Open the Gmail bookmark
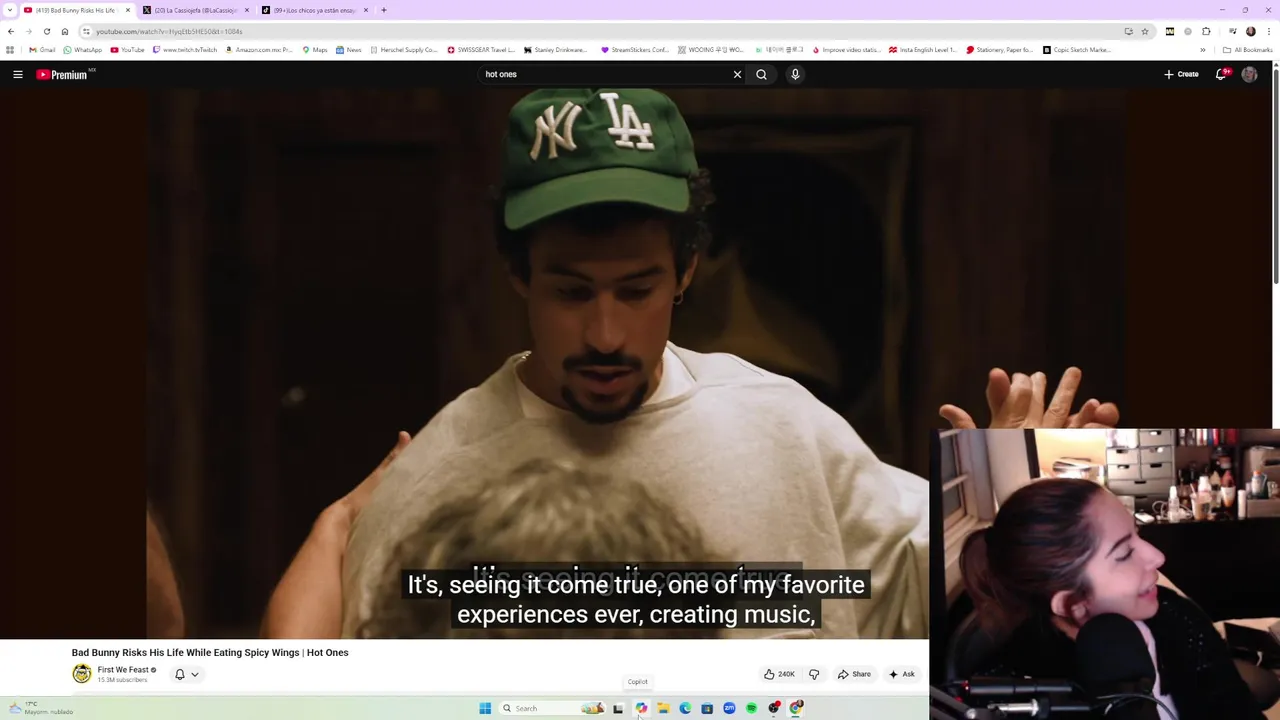 click(42, 50)
